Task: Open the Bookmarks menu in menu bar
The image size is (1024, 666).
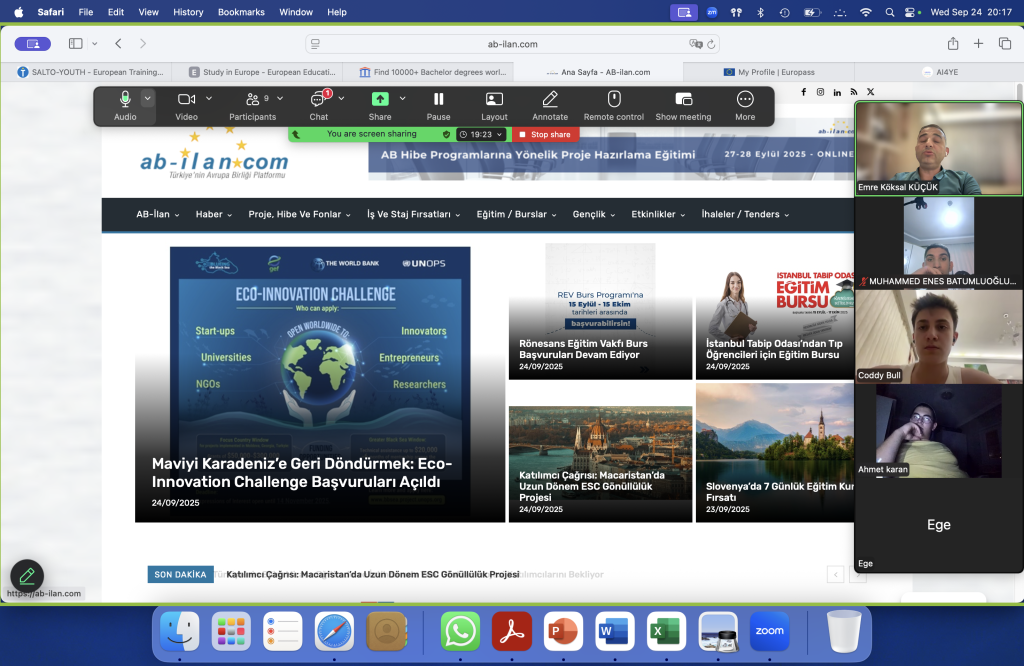Action: click(241, 12)
